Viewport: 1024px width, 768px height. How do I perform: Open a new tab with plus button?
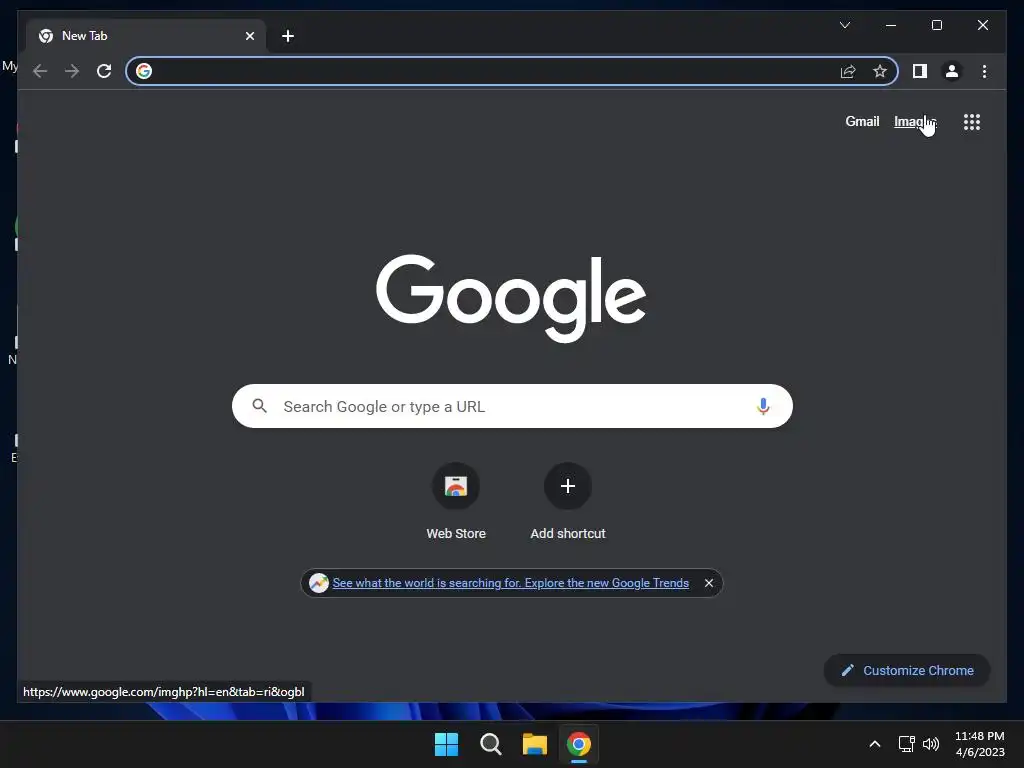click(288, 36)
